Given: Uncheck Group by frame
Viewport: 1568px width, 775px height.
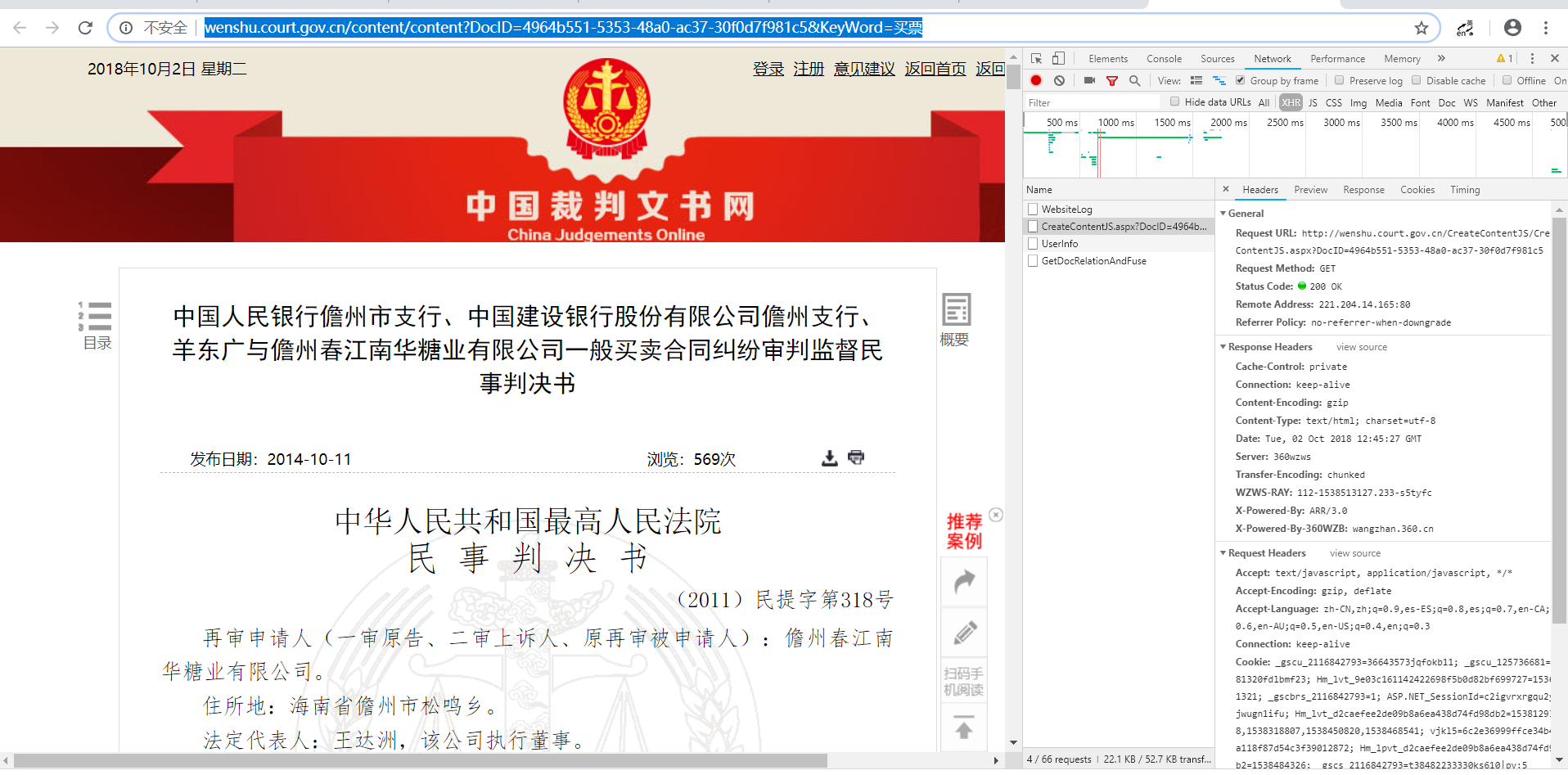Looking at the screenshot, I should coord(1240,80).
